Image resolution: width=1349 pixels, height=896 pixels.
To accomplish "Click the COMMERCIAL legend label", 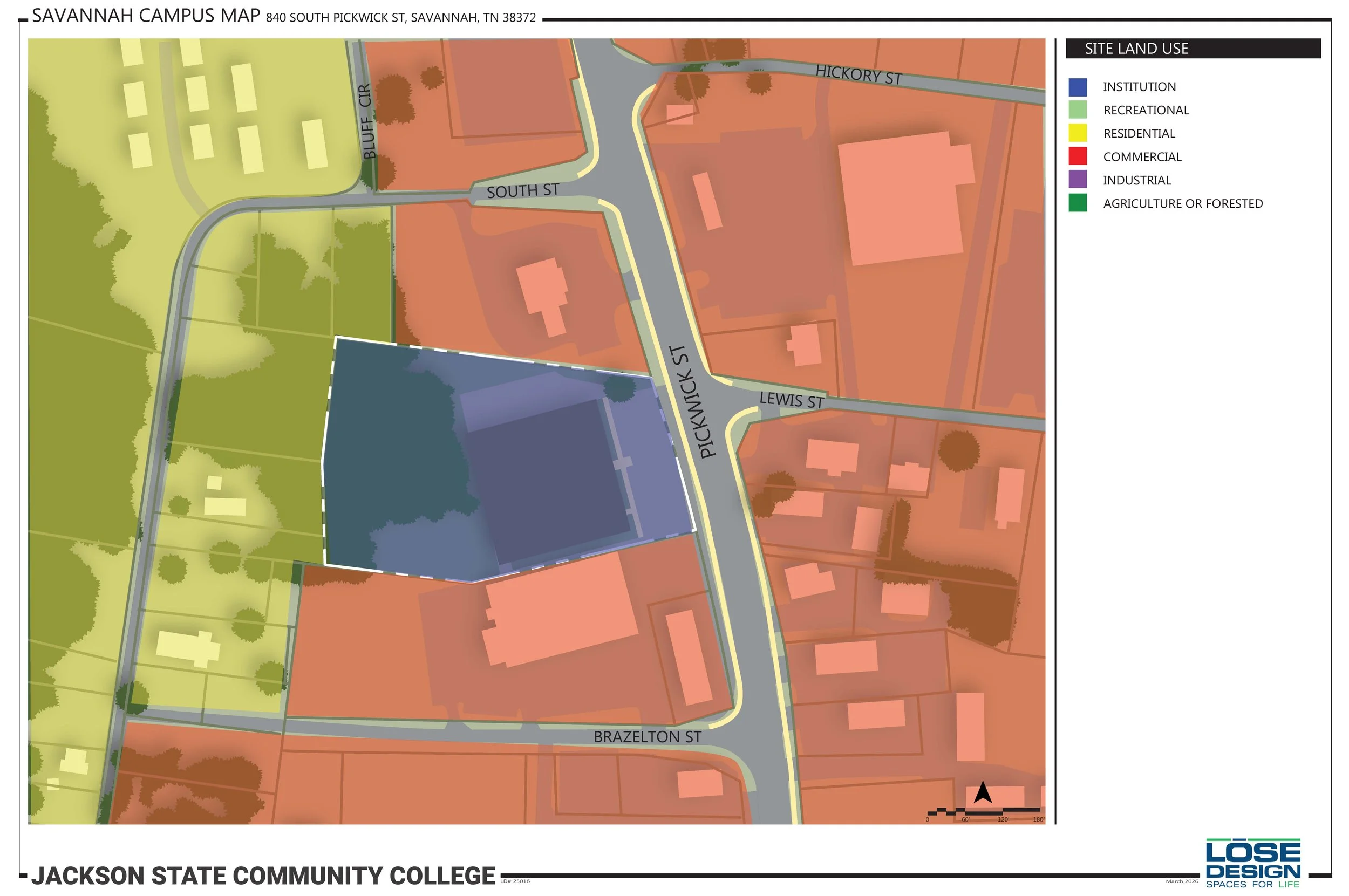I will coord(1141,157).
